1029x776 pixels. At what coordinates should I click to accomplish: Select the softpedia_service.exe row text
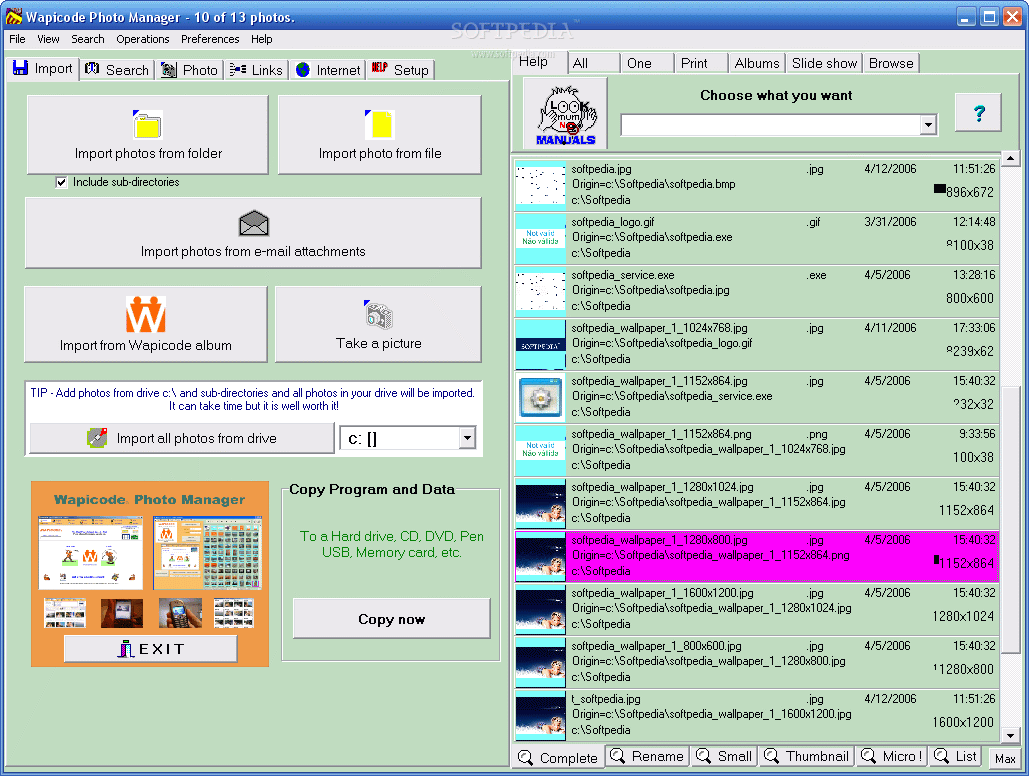click(623, 275)
